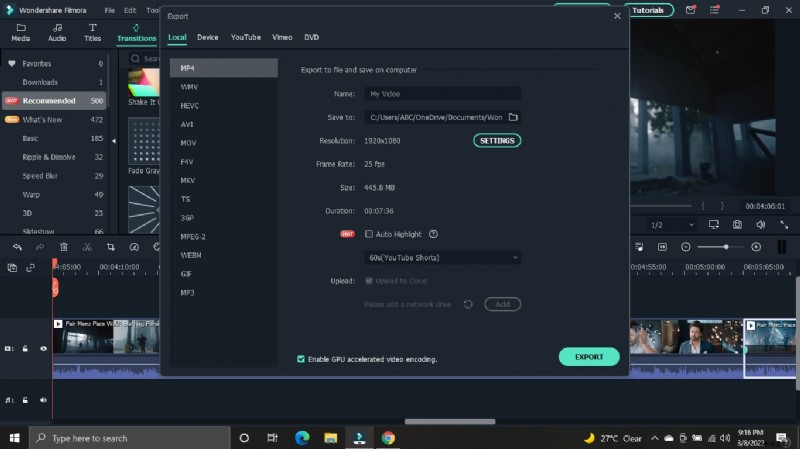
Task: Open Microsoft Edge from taskbar
Action: [x=302, y=438]
